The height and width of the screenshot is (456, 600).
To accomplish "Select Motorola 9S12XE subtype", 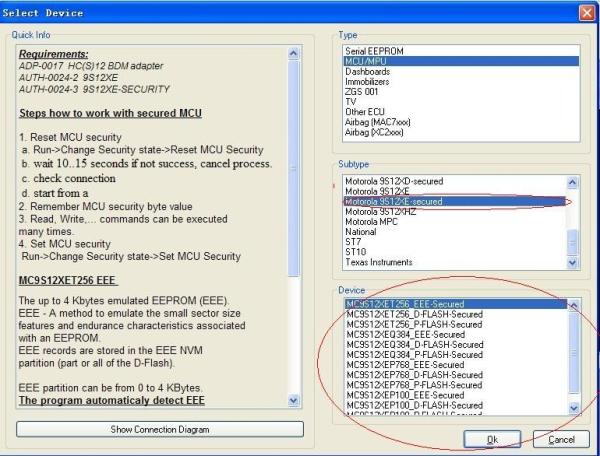I will click(x=455, y=191).
